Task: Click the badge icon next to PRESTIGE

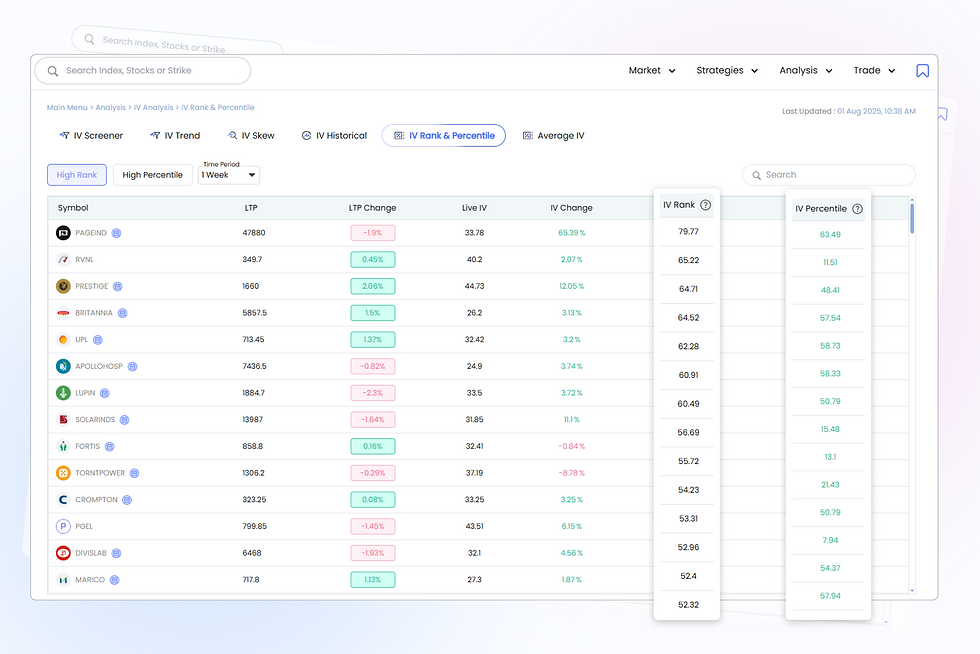Action: tap(118, 286)
